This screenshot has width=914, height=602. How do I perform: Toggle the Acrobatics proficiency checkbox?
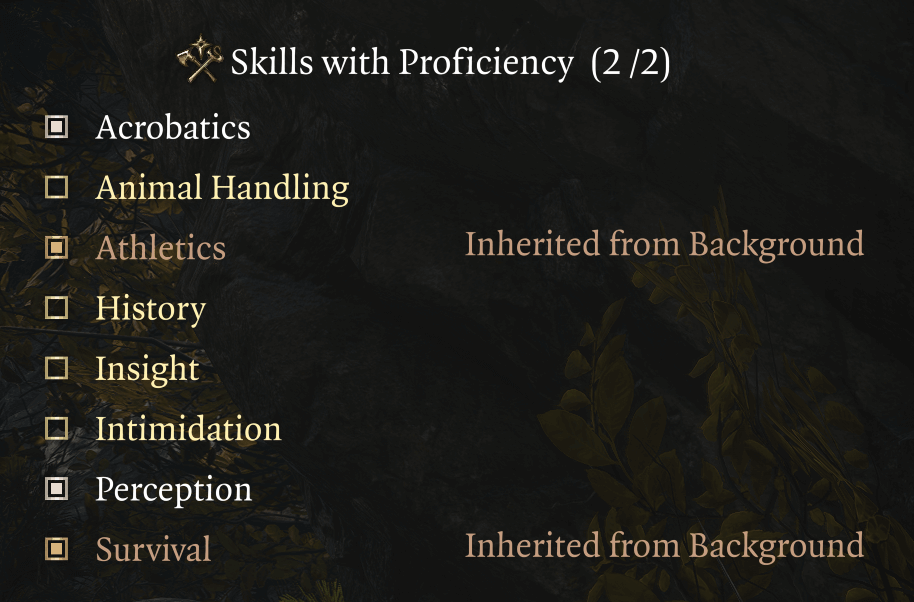55,126
